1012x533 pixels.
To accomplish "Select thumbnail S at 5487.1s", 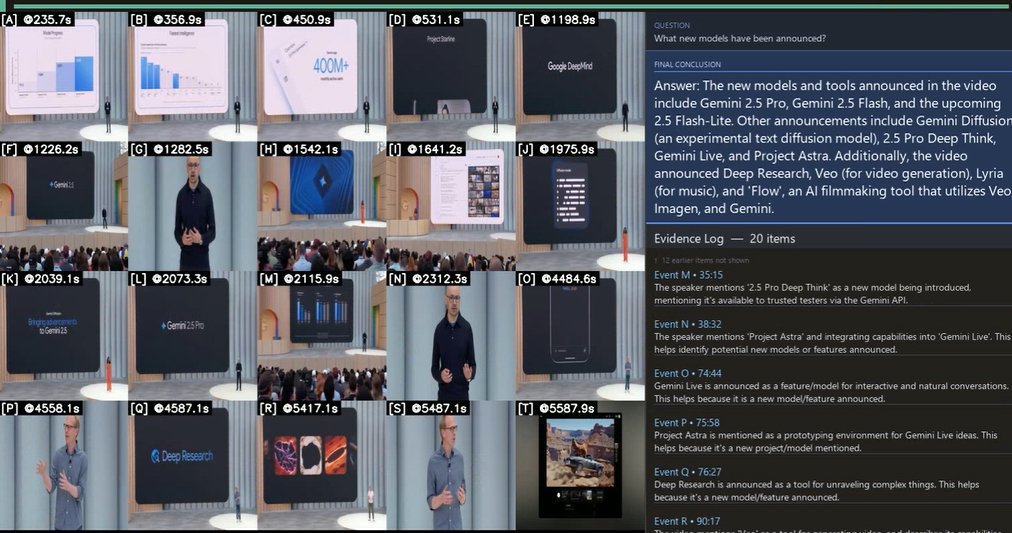I will [451, 466].
